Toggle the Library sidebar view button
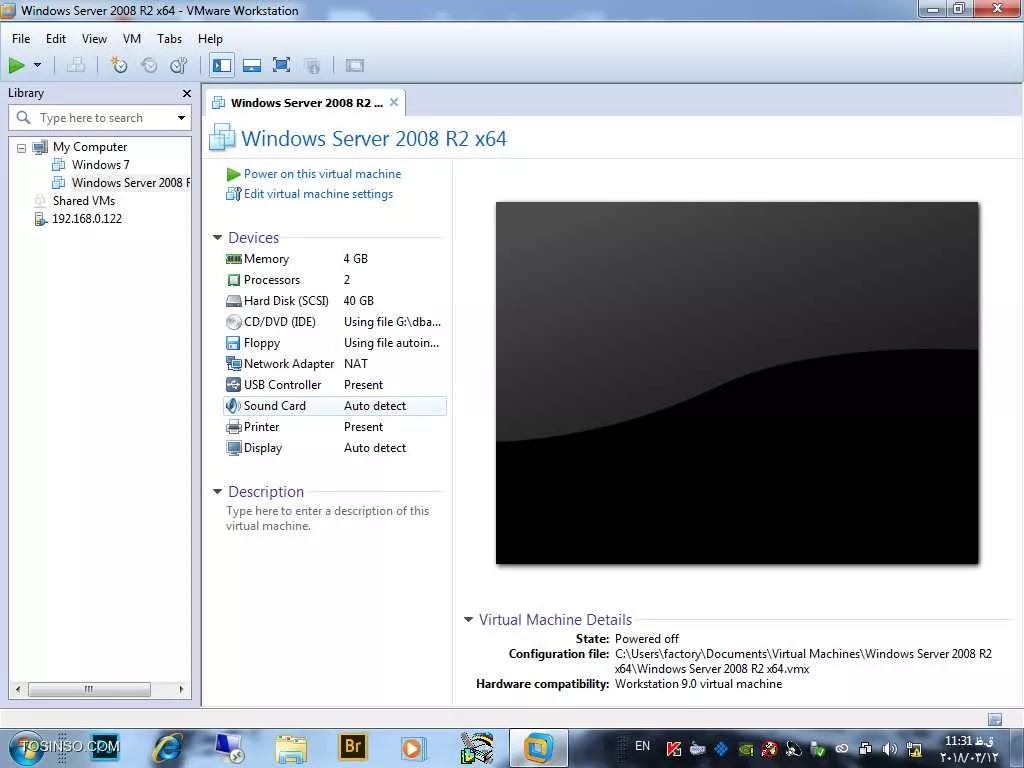Viewport: 1024px width, 768px height. point(222,65)
